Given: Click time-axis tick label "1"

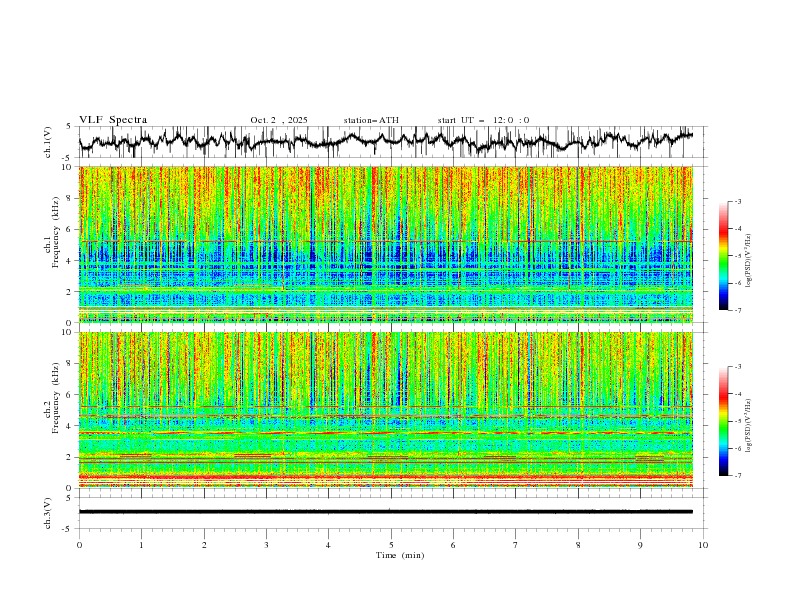Looking at the screenshot, I should tap(141, 545).
